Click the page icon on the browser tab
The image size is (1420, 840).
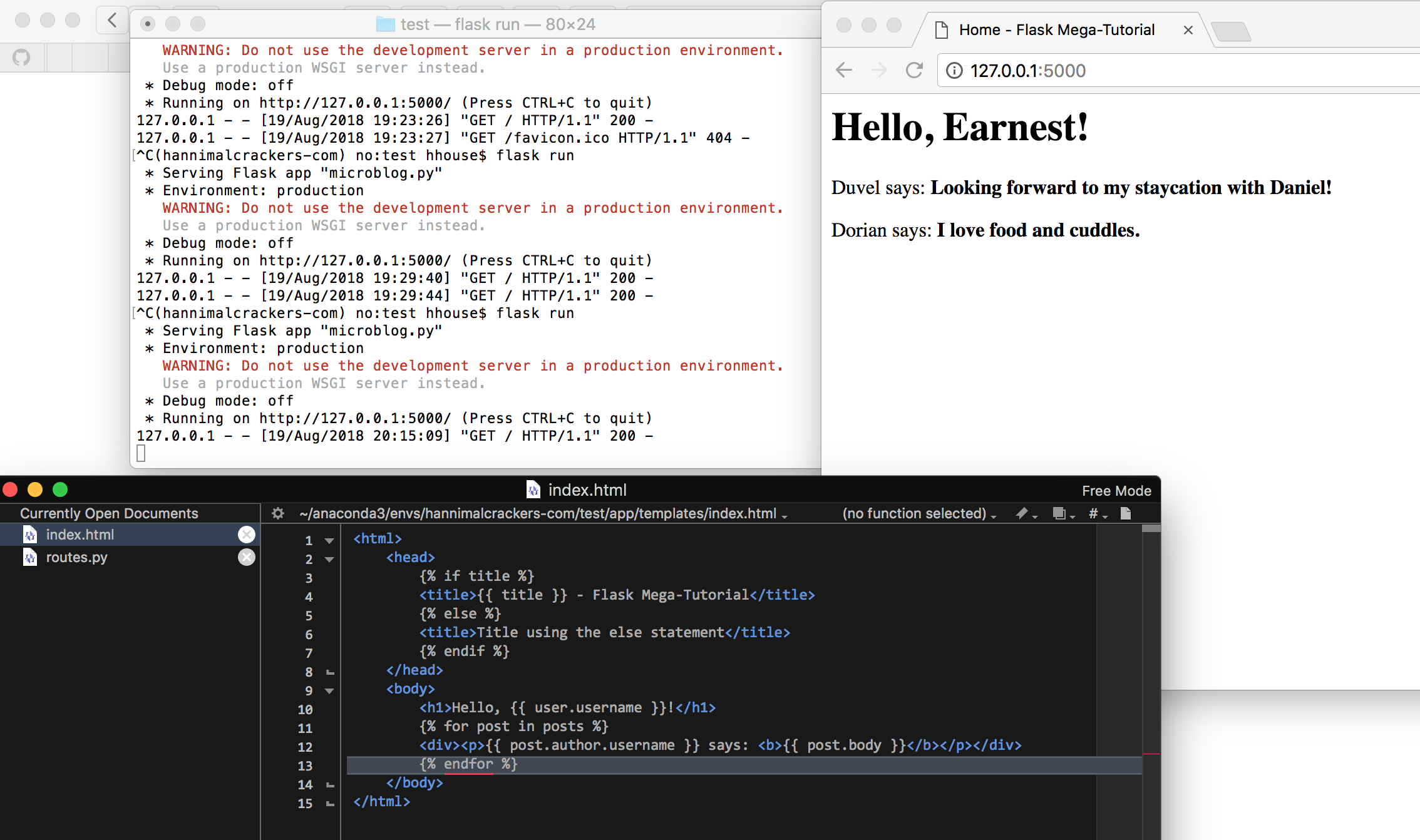coord(941,30)
